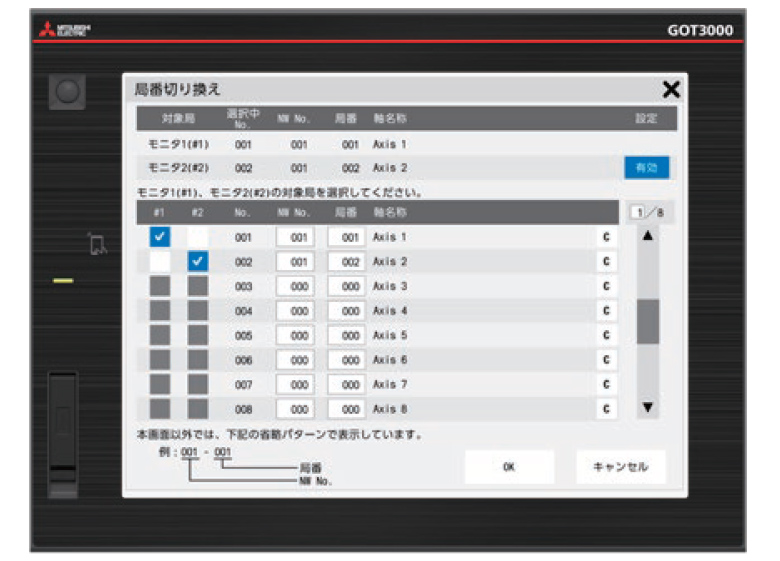Screen dimensions: 780x561
Task: Click the 局番 field for Axis 5
Action: tap(347, 335)
